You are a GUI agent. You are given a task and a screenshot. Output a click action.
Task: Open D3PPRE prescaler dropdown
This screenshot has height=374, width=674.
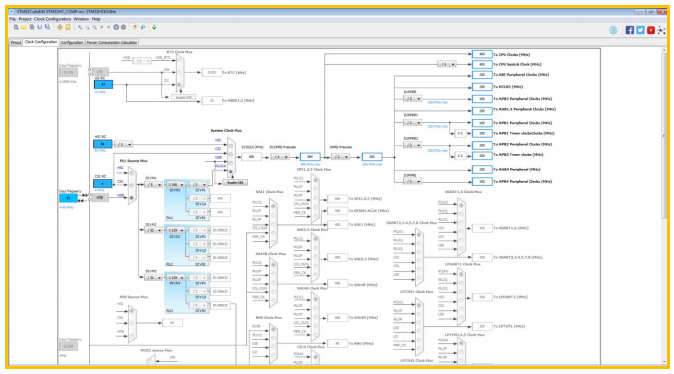click(412, 181)
